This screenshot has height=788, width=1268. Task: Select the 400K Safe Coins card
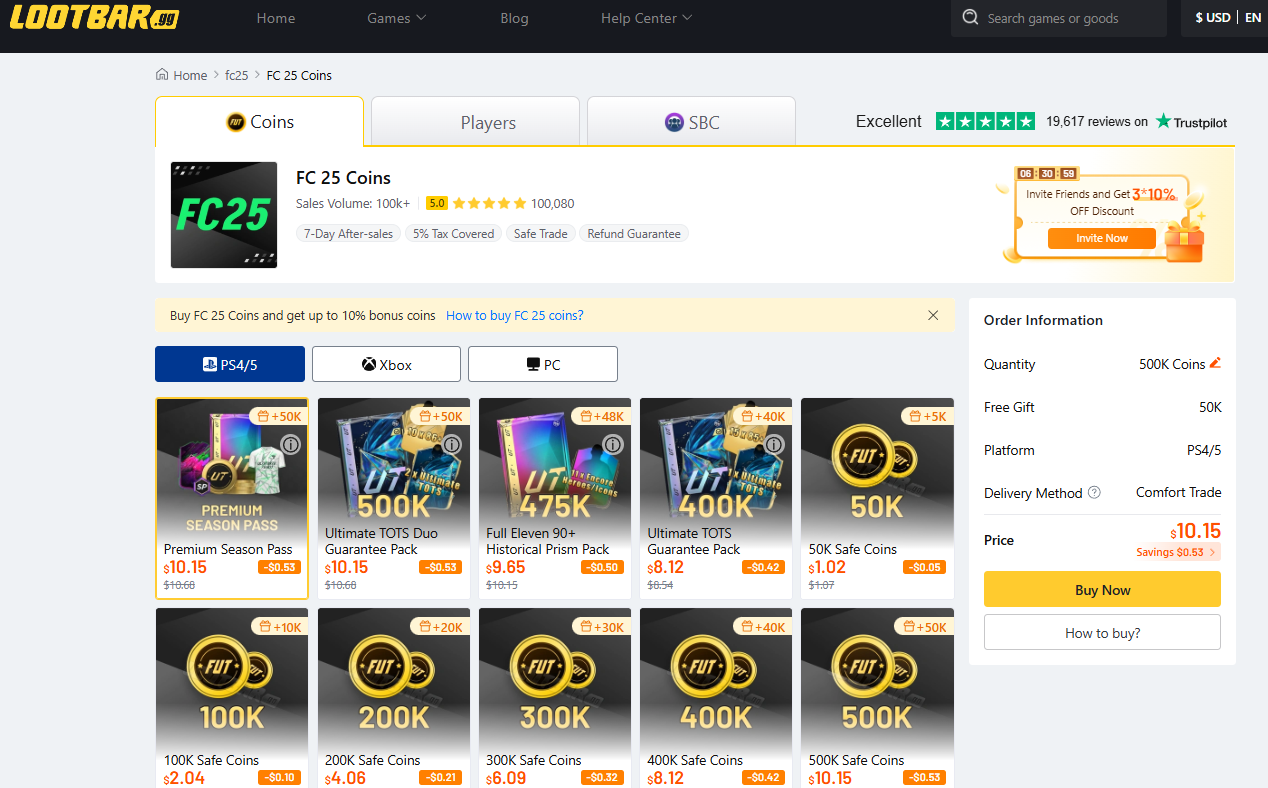(716, 698)
